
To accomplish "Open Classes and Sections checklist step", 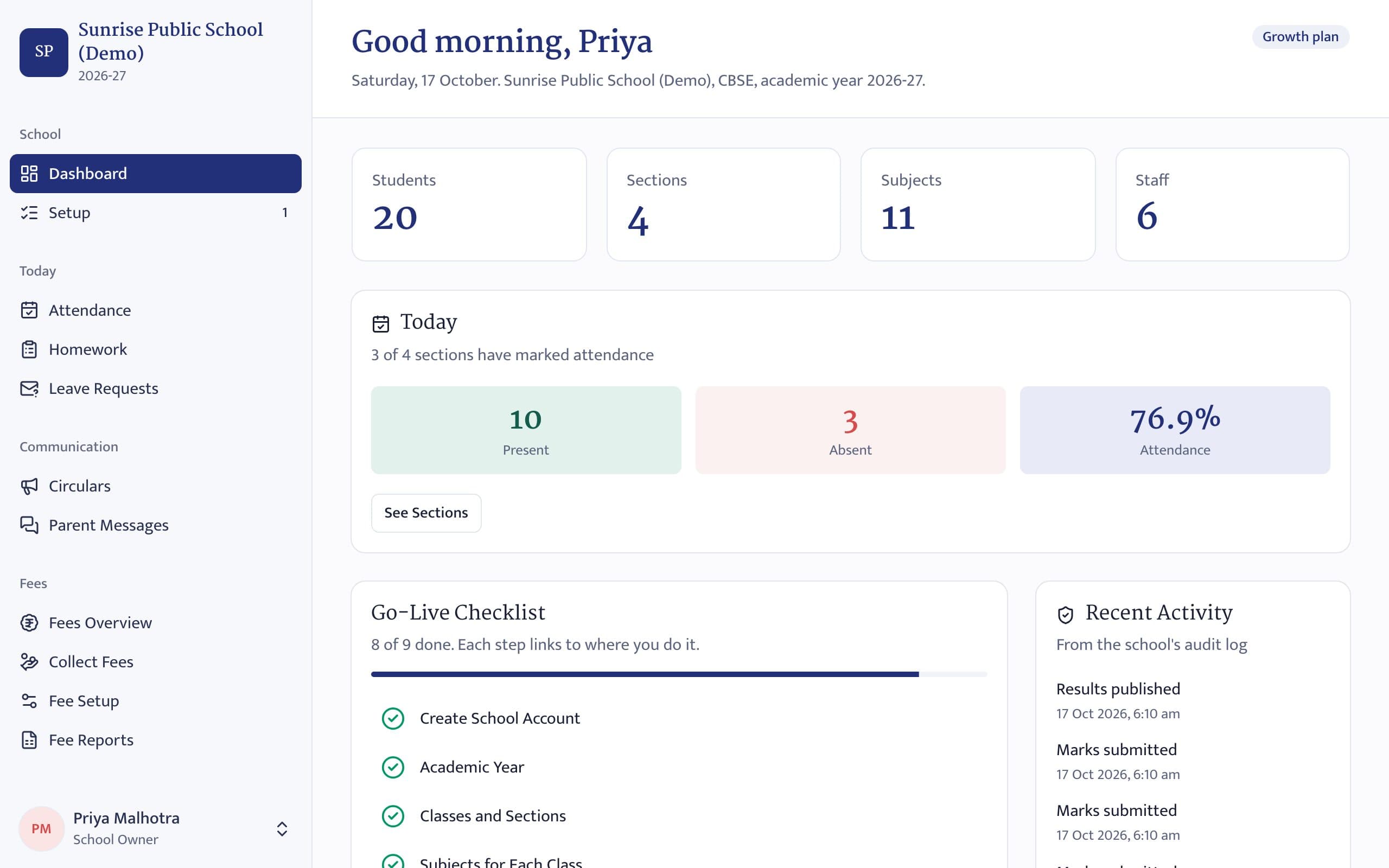I will tap(679, 816).
